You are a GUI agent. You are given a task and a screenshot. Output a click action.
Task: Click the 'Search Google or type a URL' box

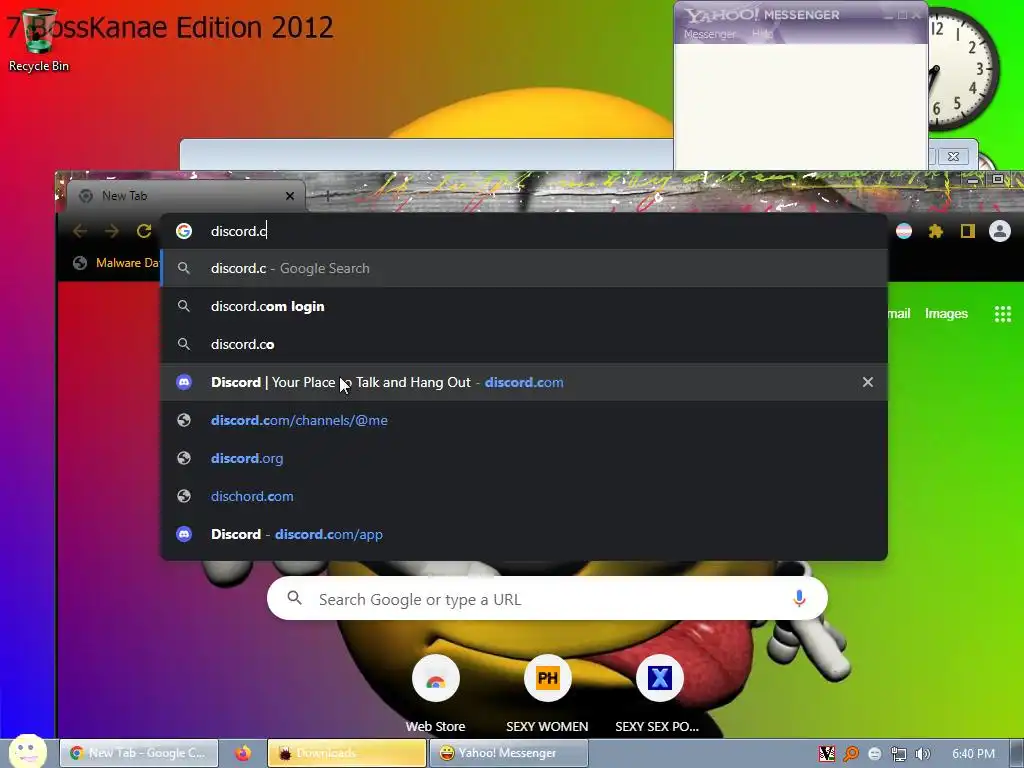coord(547,599)
